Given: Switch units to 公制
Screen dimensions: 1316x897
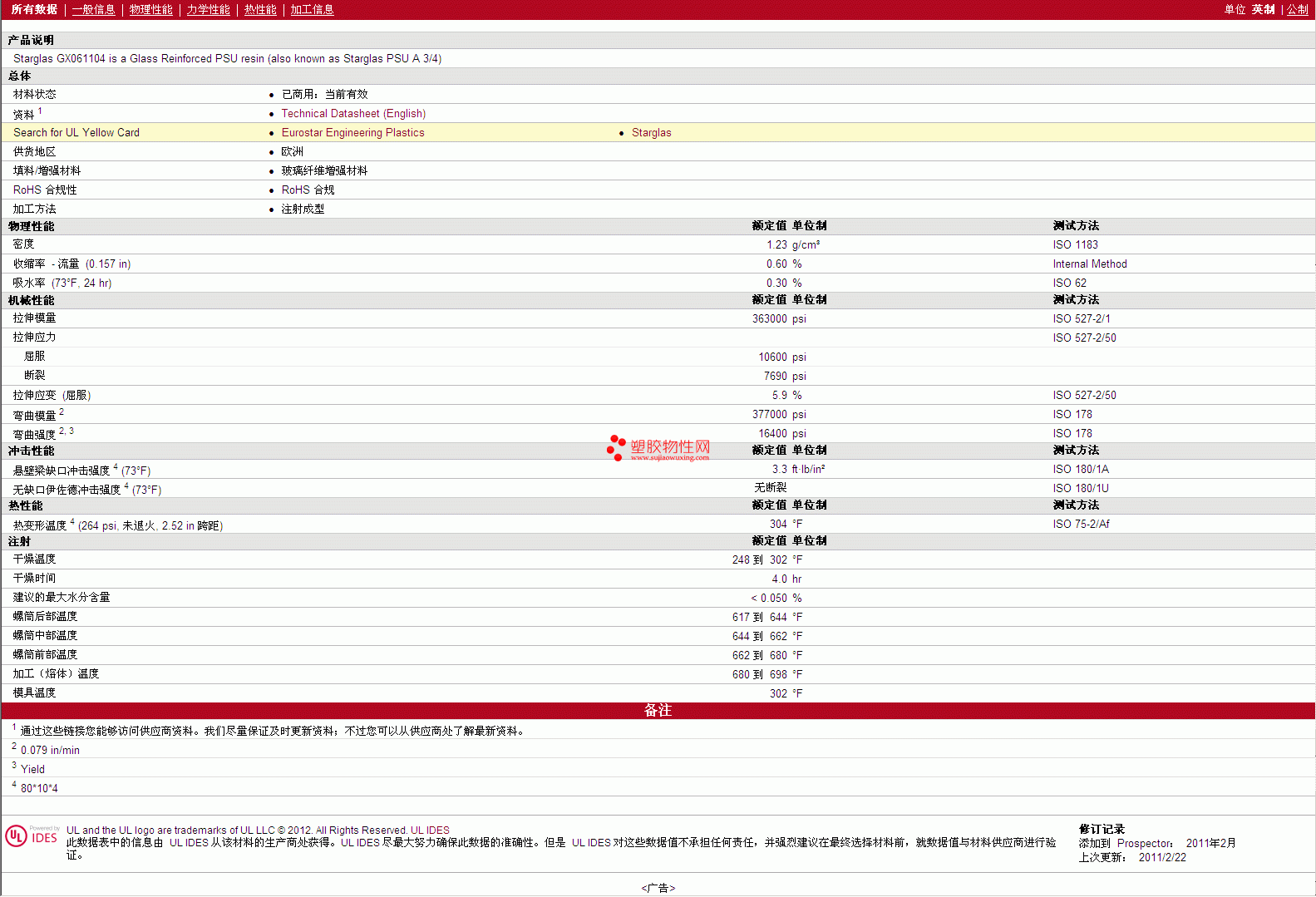Looking at the screenshot, I should [1298, 9].
